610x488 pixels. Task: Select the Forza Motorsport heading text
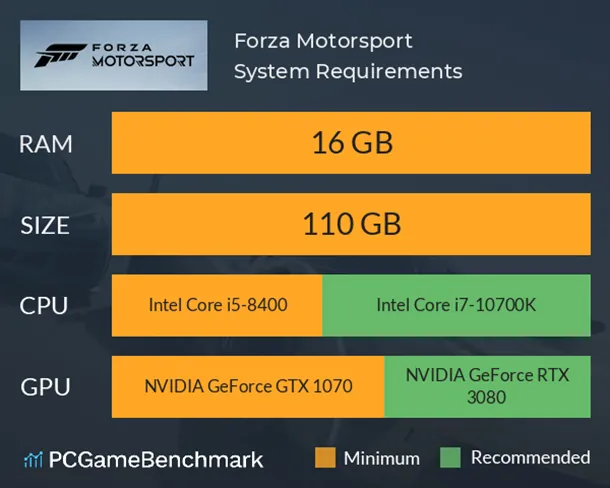pos(323,42)
